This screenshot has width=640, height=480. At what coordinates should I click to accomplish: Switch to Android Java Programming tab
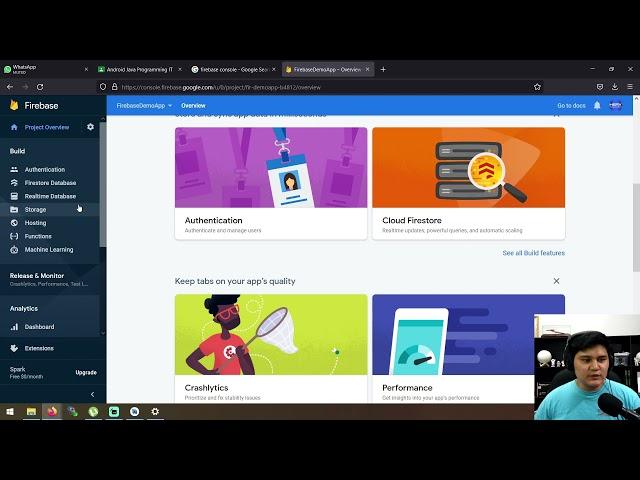(140, 69)
